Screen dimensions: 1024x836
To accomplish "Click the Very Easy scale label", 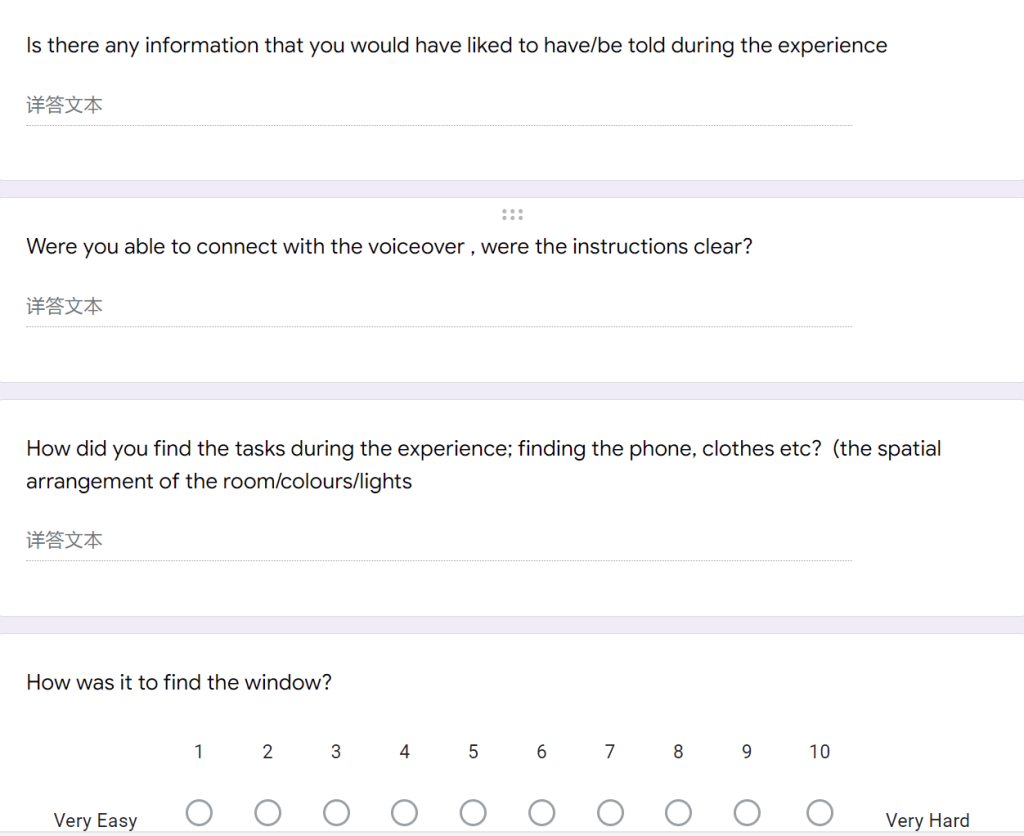I will tap(95, 820).
